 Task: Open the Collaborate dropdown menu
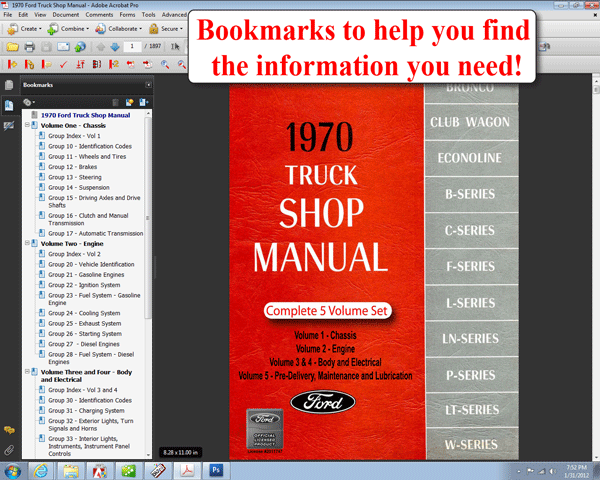coord(118,29)
